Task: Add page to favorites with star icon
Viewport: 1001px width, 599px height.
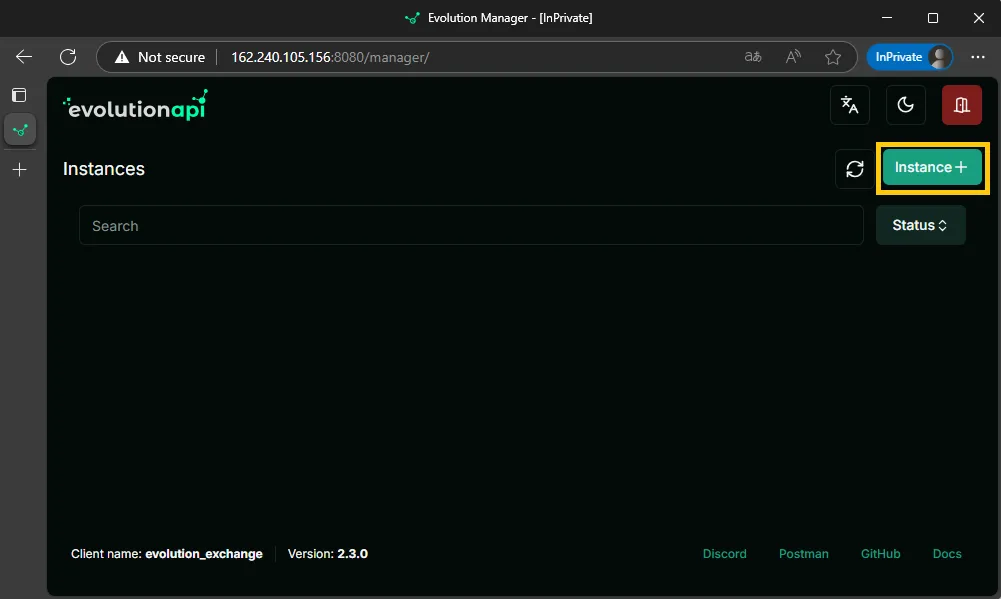Action: pos(832,57)
